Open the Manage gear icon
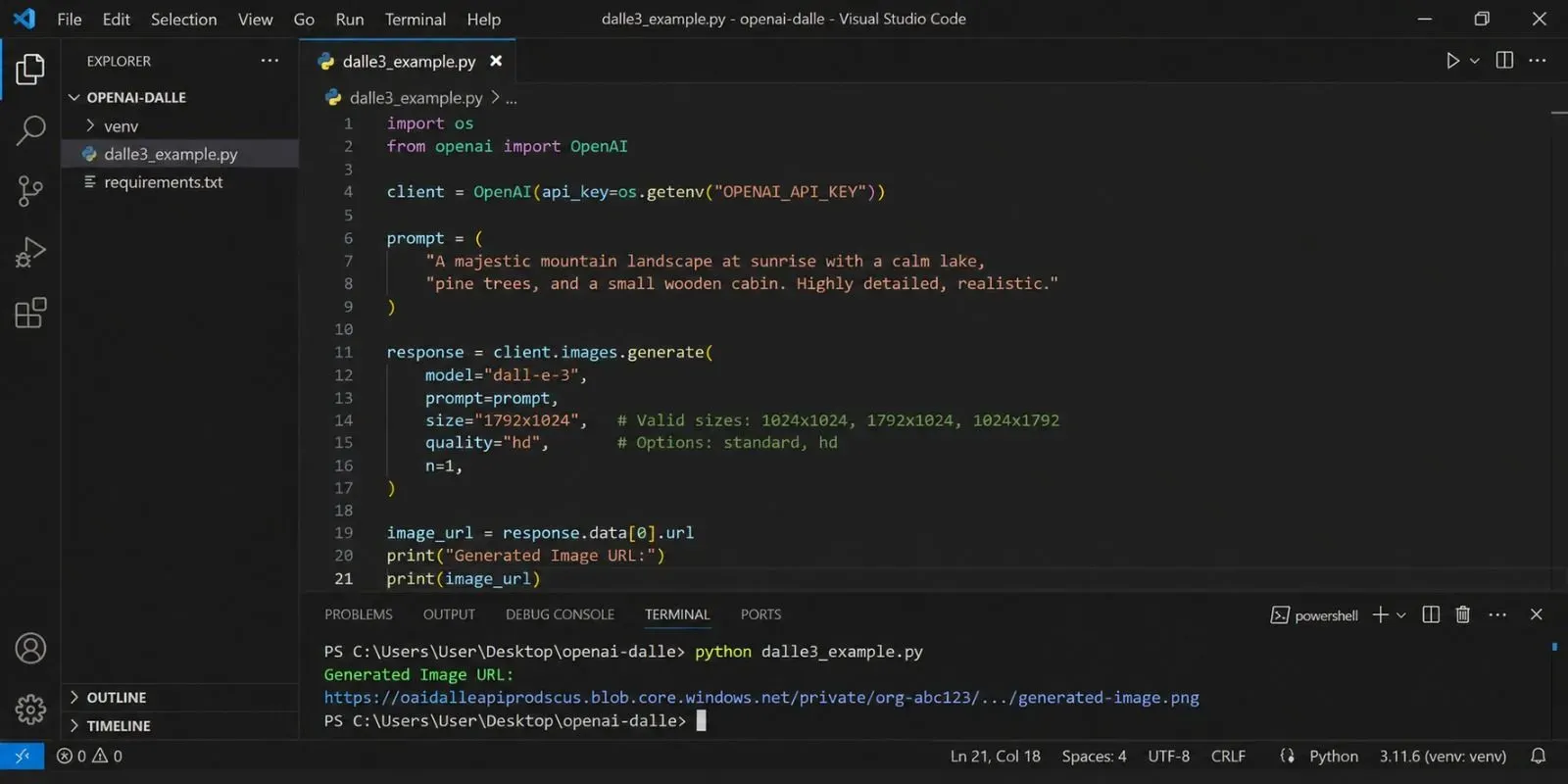 [x=30, y=709]
